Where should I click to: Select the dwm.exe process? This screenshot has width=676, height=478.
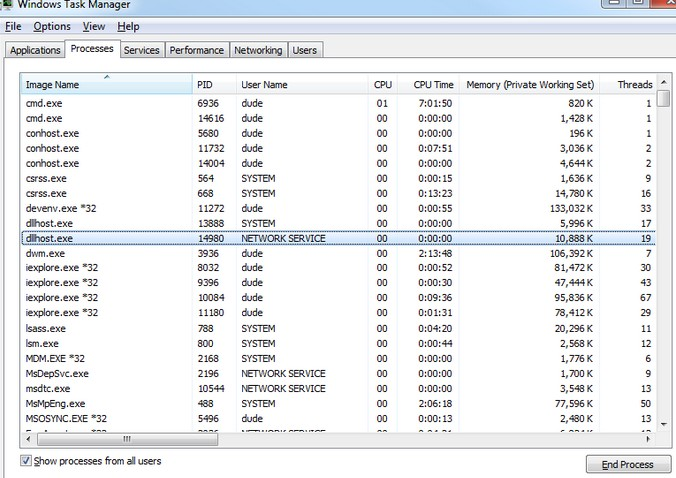(x=338, y=253)
